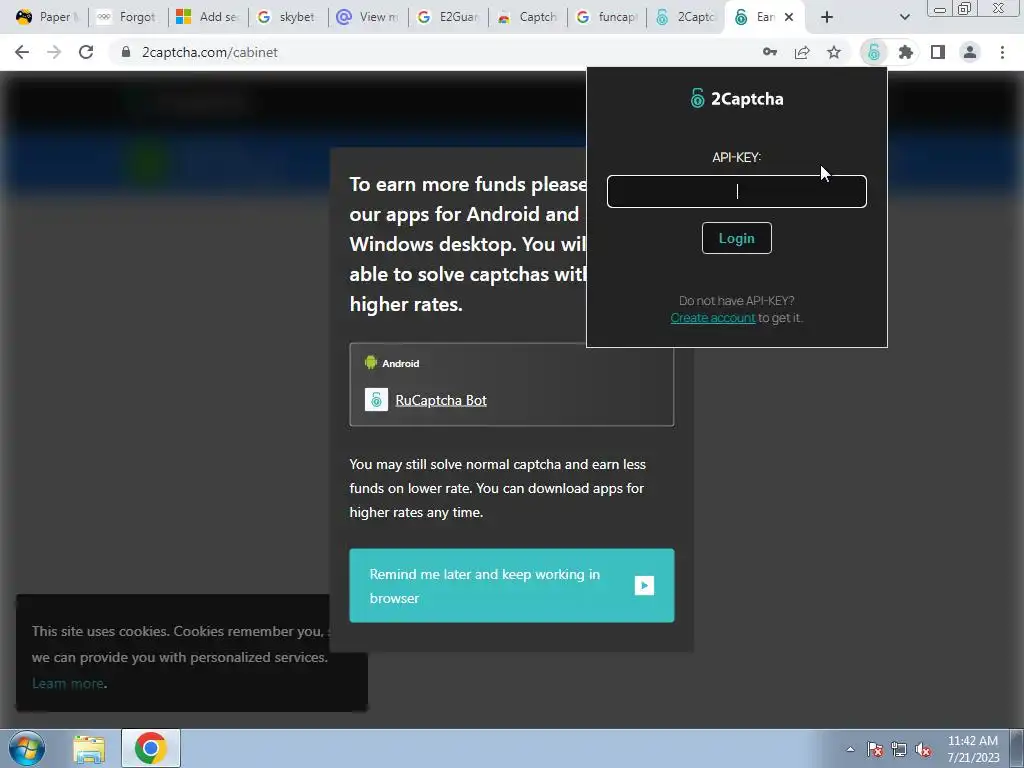Open the extensions puzzle piece menu
The image size is (1024, 768).
click(x=906, y=52)
